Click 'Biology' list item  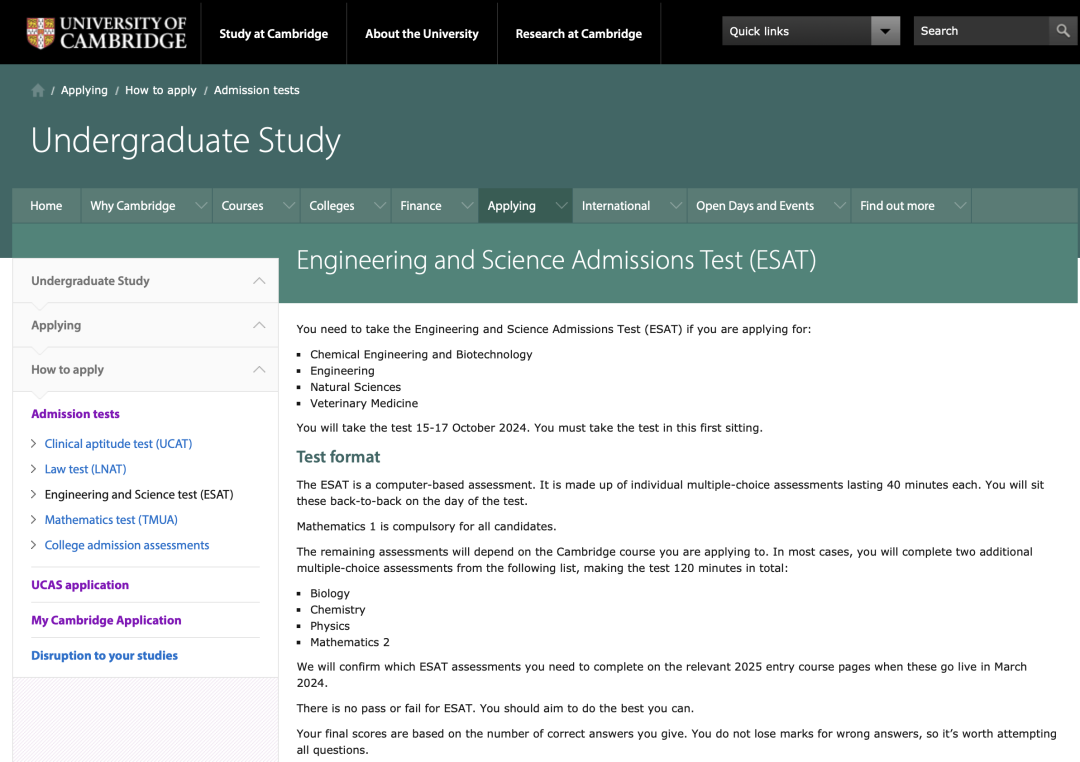(330, 593)
